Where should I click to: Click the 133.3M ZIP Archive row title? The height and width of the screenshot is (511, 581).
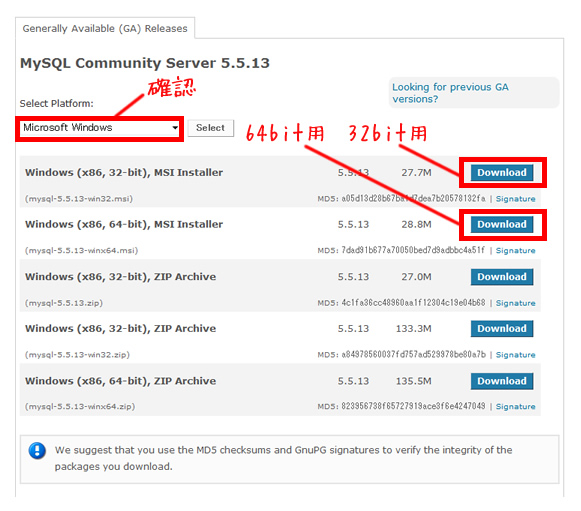coord(120,329)
